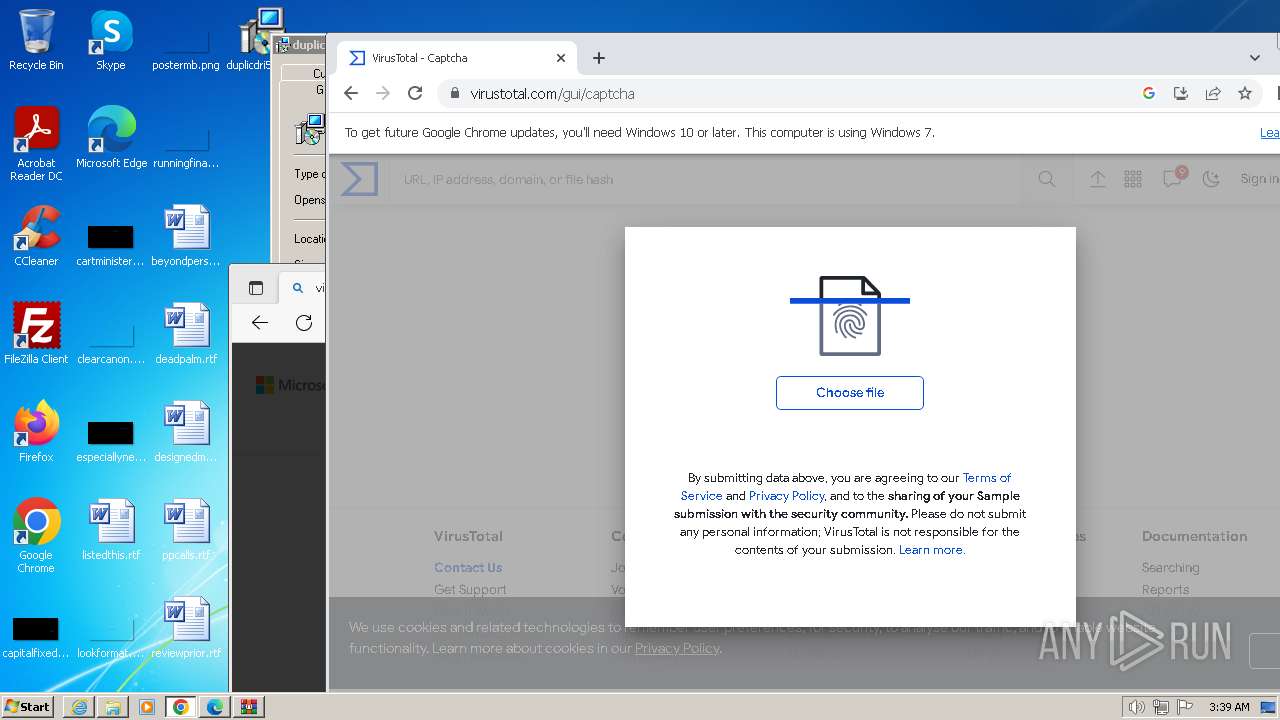This screenshot has width=1280, height=720.
Task: Open Internet Explorer from taskbar
Action: pos(79,707)
